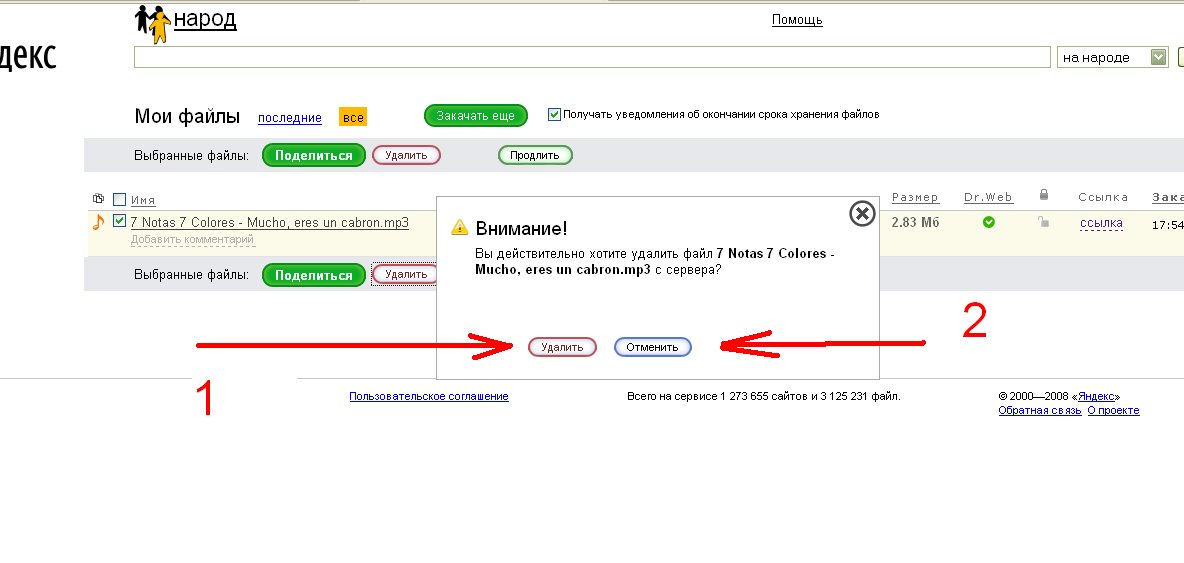Click the Закачать еще upload button
Image resolution: width=1184 pixels, height=563 pixels.
point(476,115)
